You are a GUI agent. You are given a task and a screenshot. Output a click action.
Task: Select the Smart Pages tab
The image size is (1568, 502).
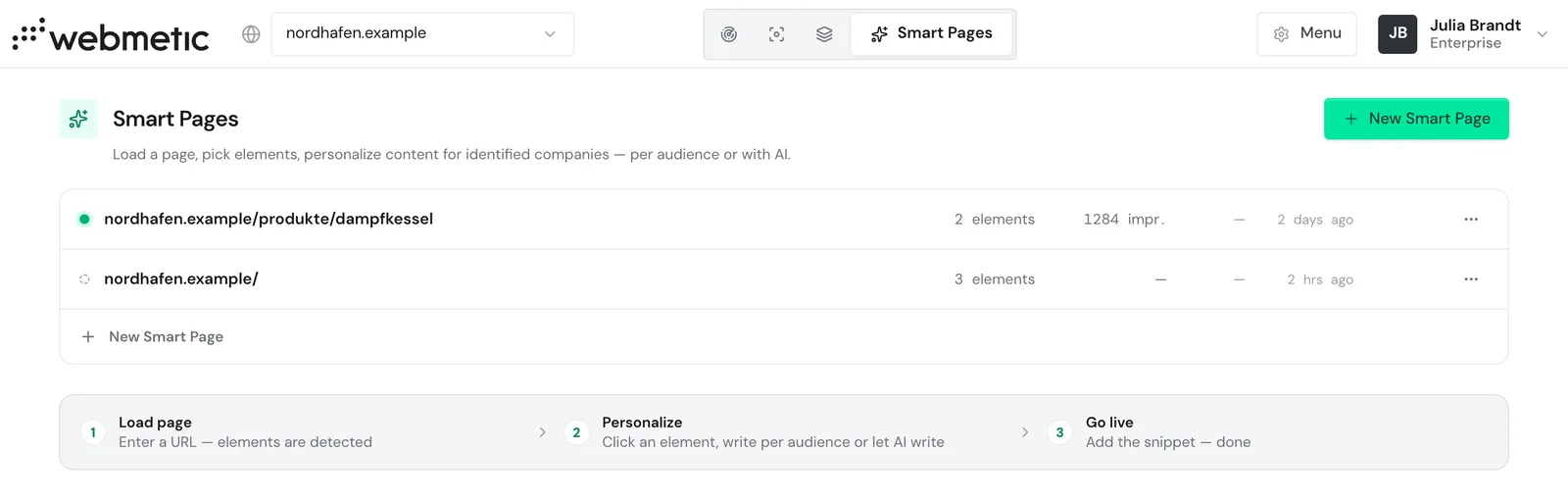[x=932, y=34]
